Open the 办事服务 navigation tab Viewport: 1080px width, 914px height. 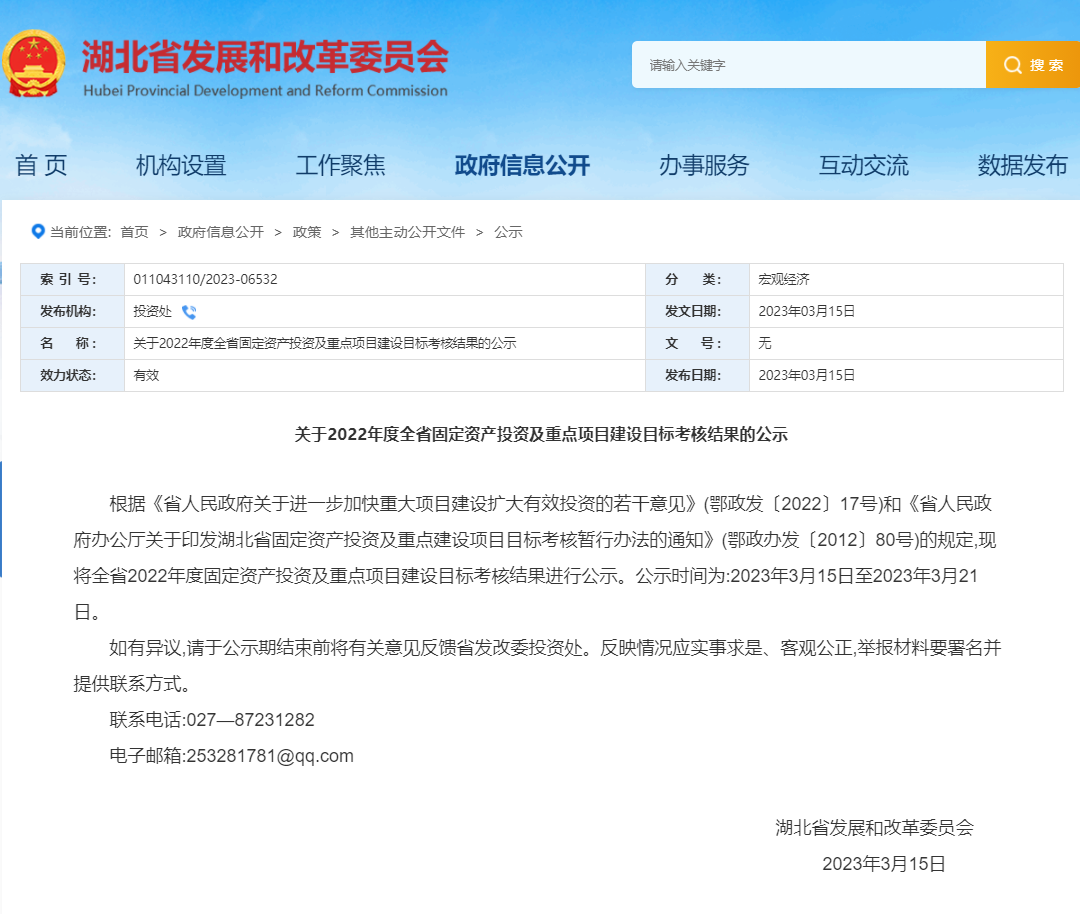(x=703, y=165)
